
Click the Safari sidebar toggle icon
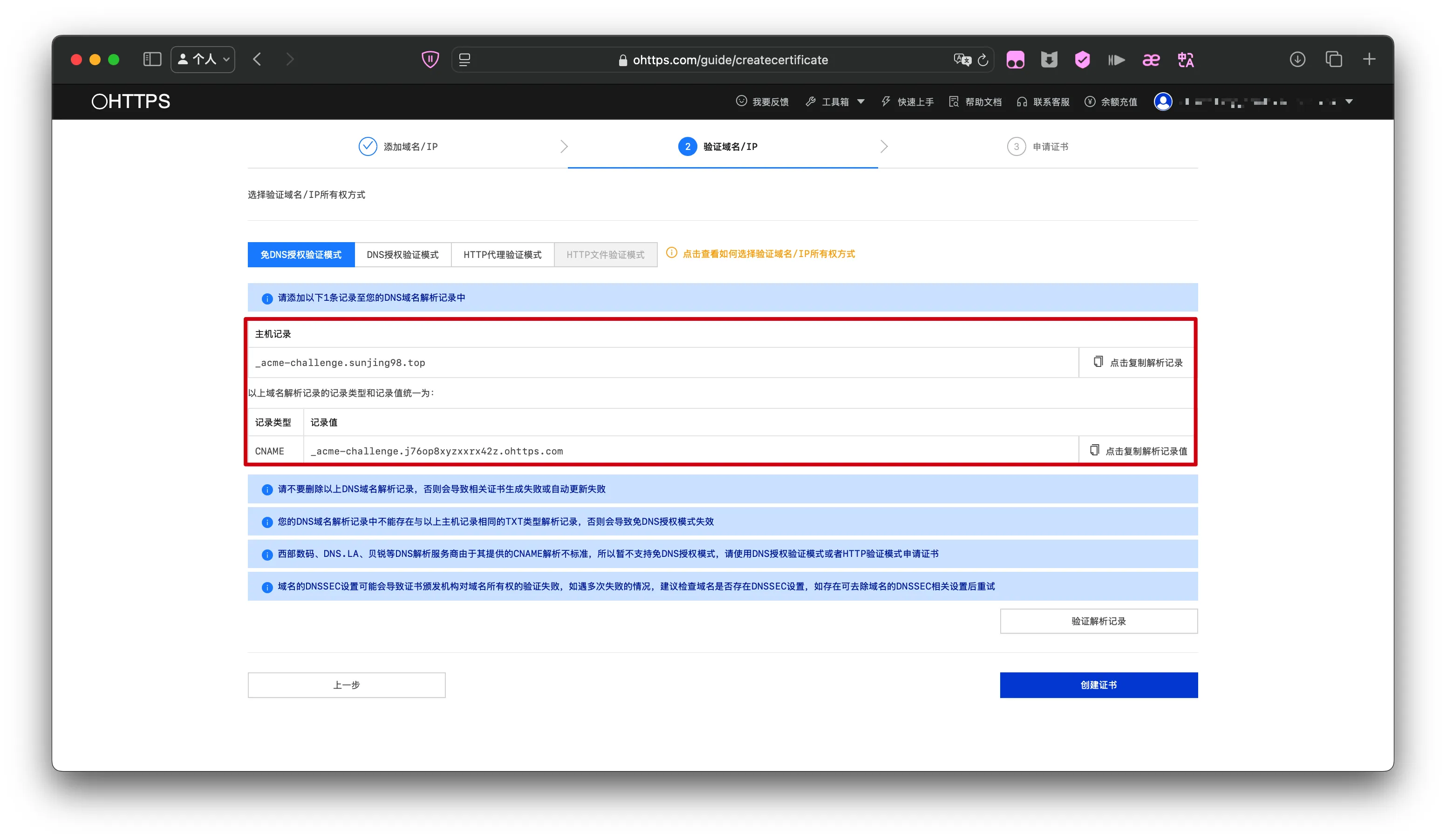click(x=152, y=60)
